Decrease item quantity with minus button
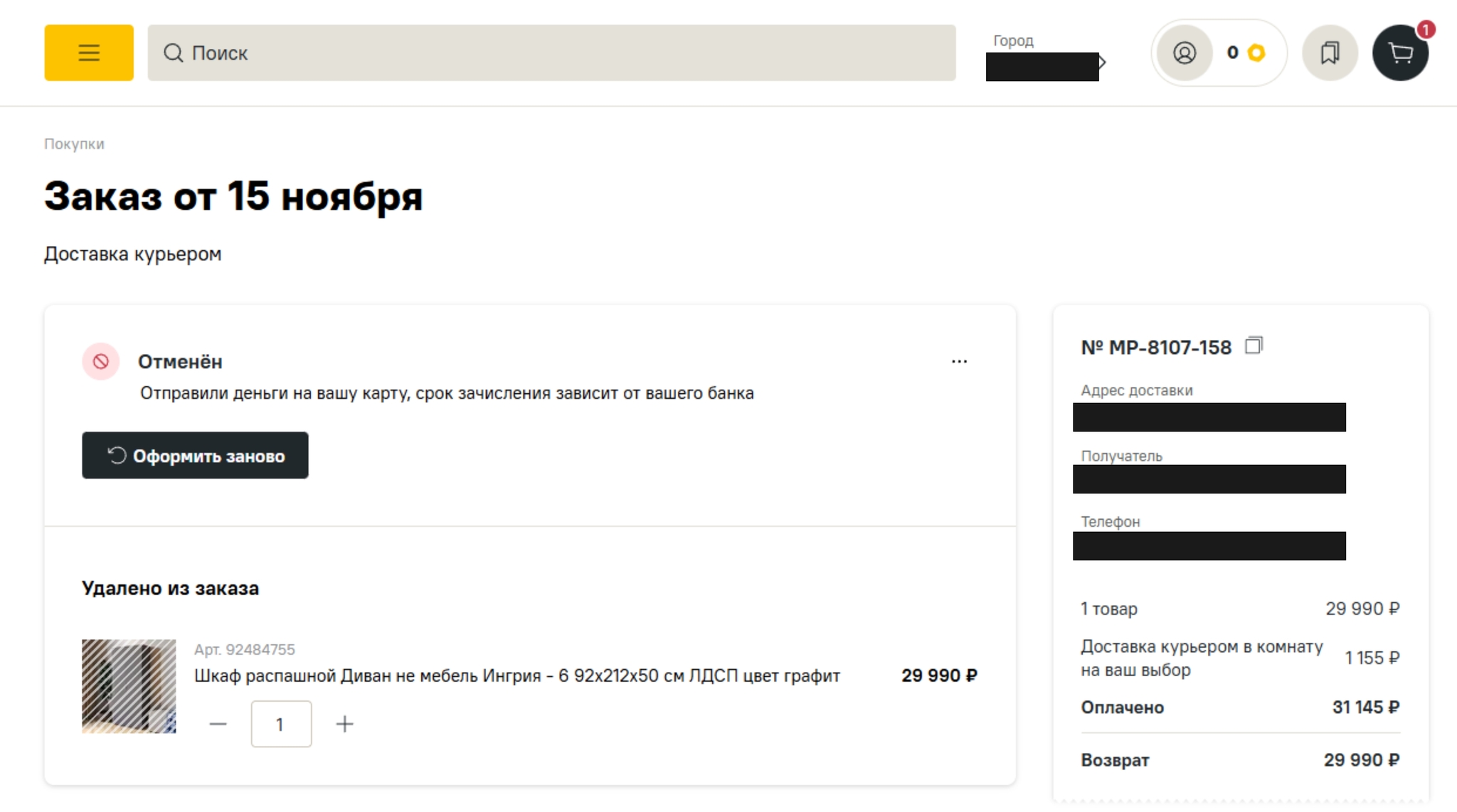 point(218,724)
